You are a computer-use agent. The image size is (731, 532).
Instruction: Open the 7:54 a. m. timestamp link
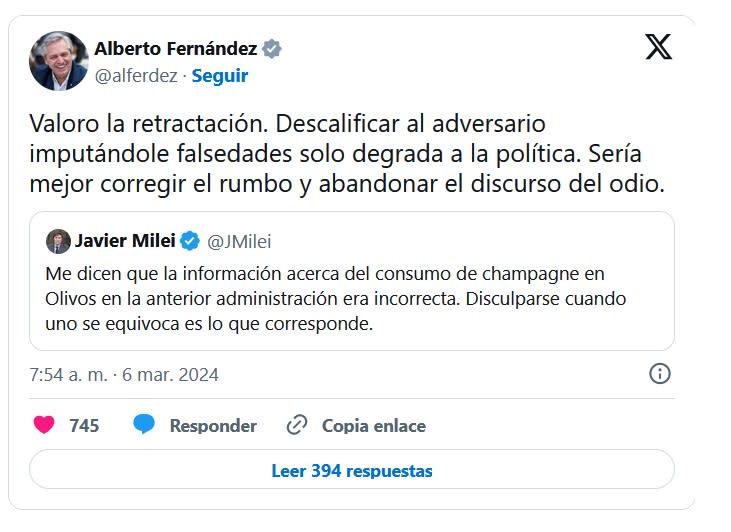coord(124,375)
